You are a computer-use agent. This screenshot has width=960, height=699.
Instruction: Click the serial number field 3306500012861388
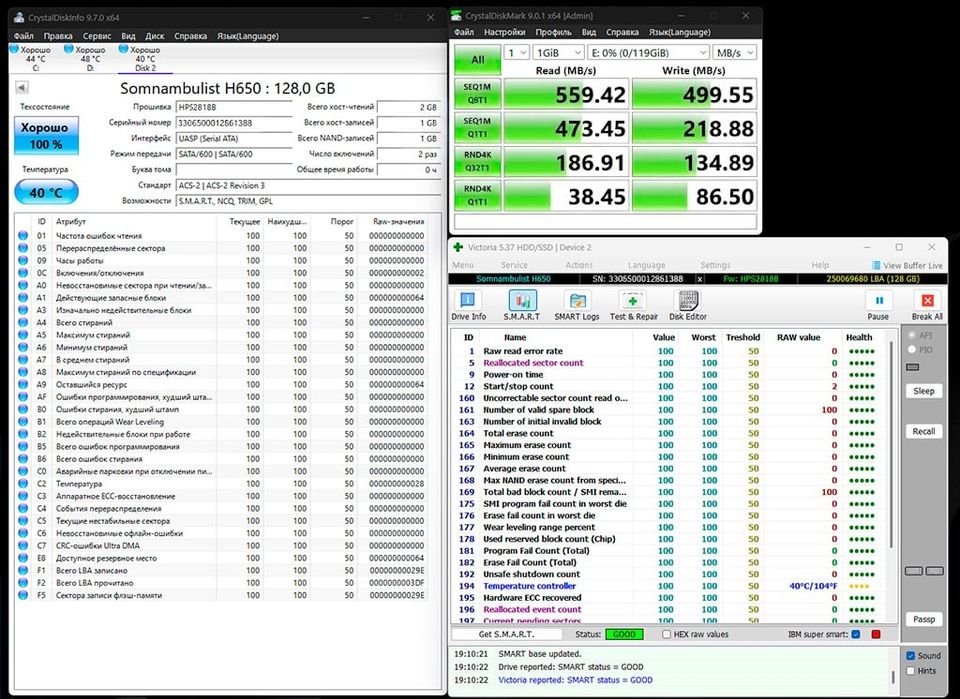(x=234, y=122)
